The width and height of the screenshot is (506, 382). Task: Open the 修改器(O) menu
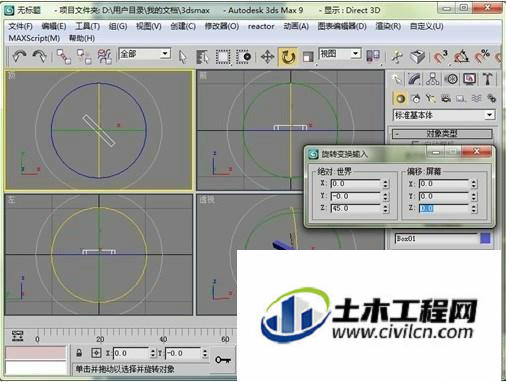[x=222, y=26]
